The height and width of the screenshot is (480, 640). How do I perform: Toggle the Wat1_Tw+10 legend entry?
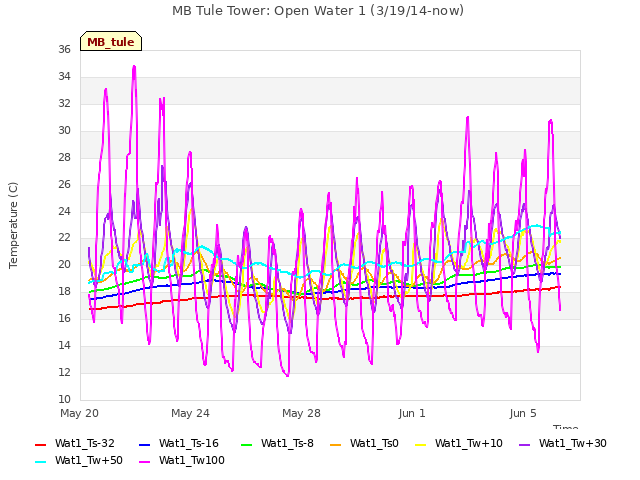pos(459,443)
